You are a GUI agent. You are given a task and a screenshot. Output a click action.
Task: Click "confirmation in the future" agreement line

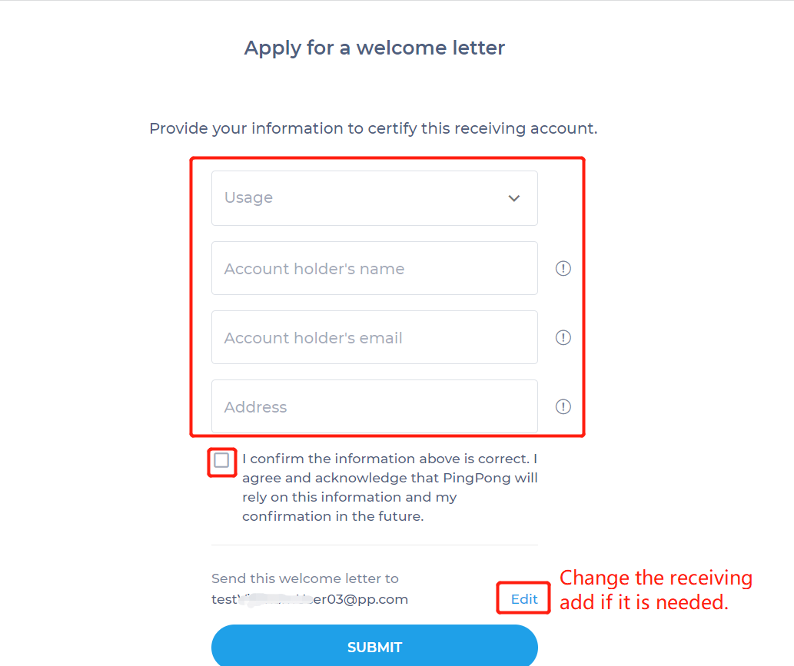(333, 517)
